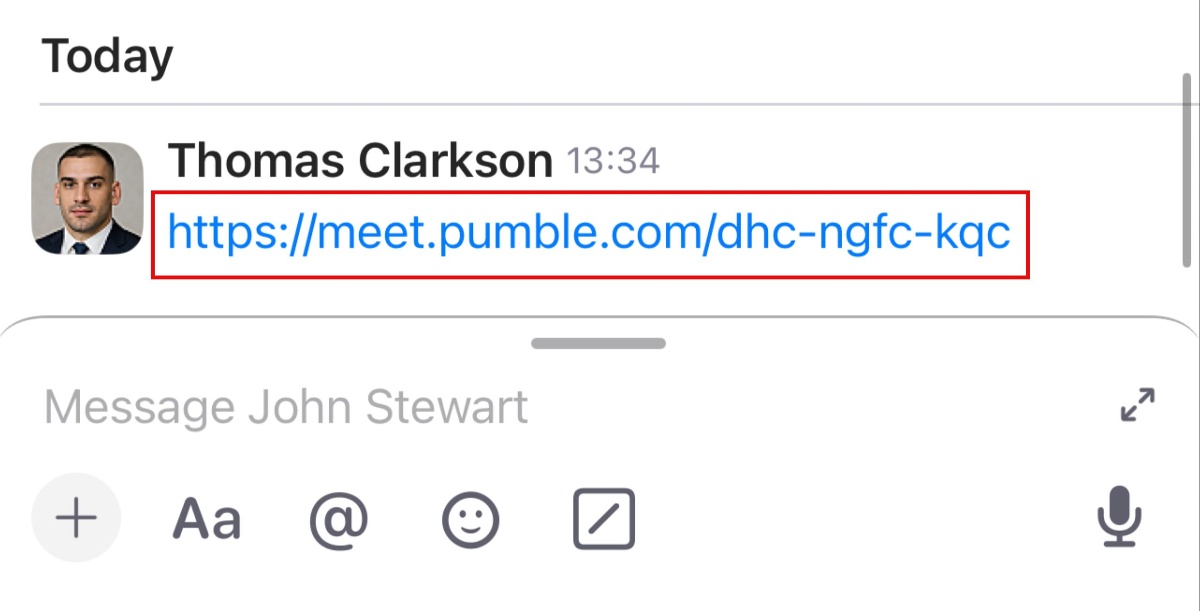Open the shortcuts icon beside the emoji picker
This screenshot has height=611, width=1200.
tap(603, 517)
